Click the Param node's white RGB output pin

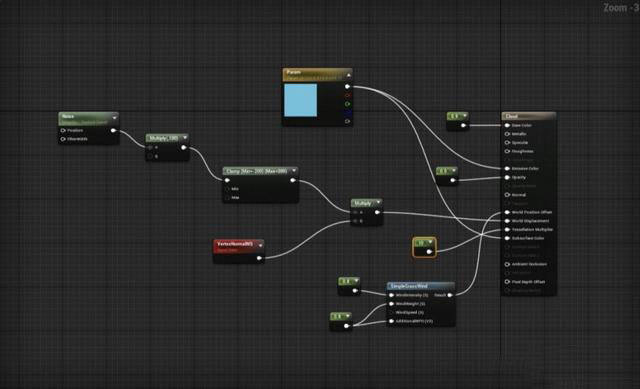coord(347,87)
